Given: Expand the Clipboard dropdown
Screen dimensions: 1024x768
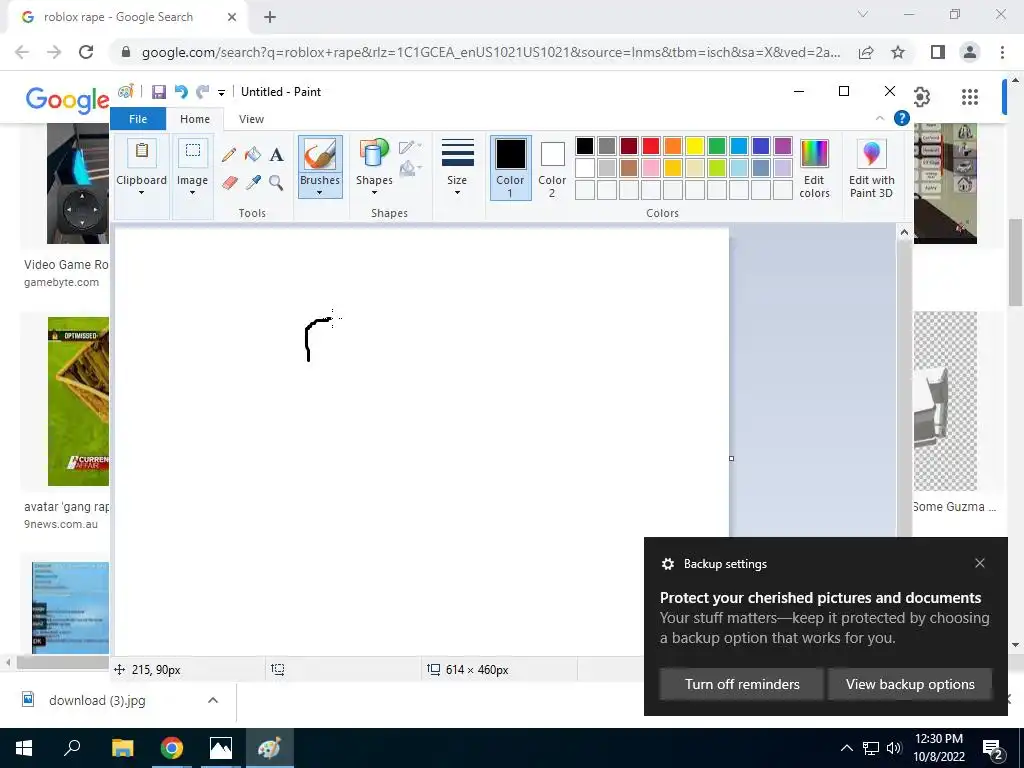Looking at the screenshot, I should (x=141, y=193).
